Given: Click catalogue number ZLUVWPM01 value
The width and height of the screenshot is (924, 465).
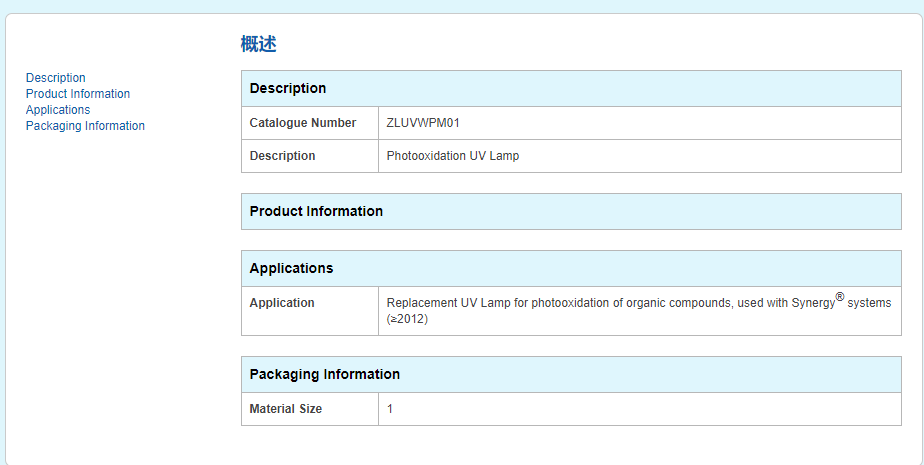Looking at the screenshot, I should (422, 123).
